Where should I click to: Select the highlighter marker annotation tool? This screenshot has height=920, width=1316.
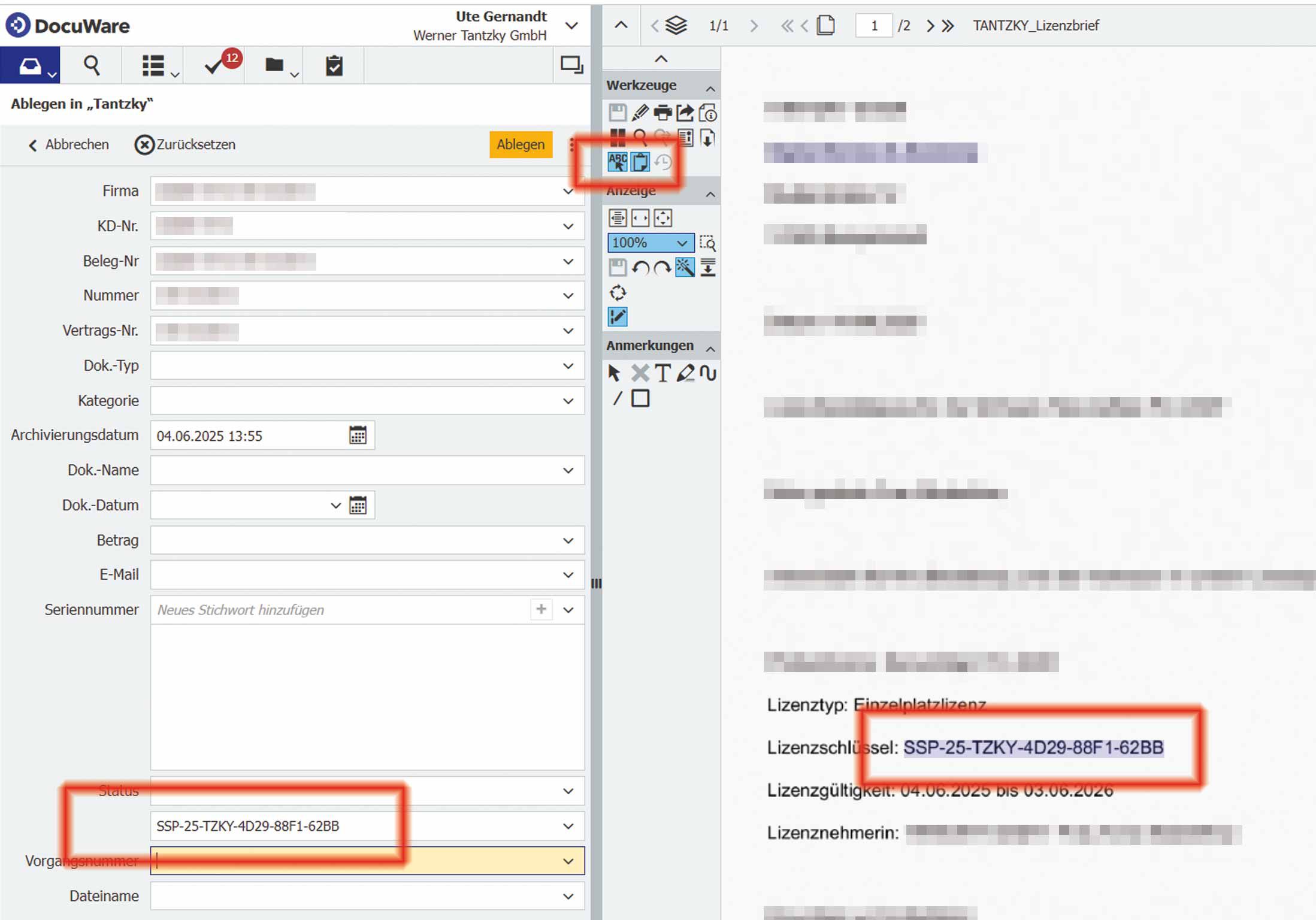click(x=685, y=373)
